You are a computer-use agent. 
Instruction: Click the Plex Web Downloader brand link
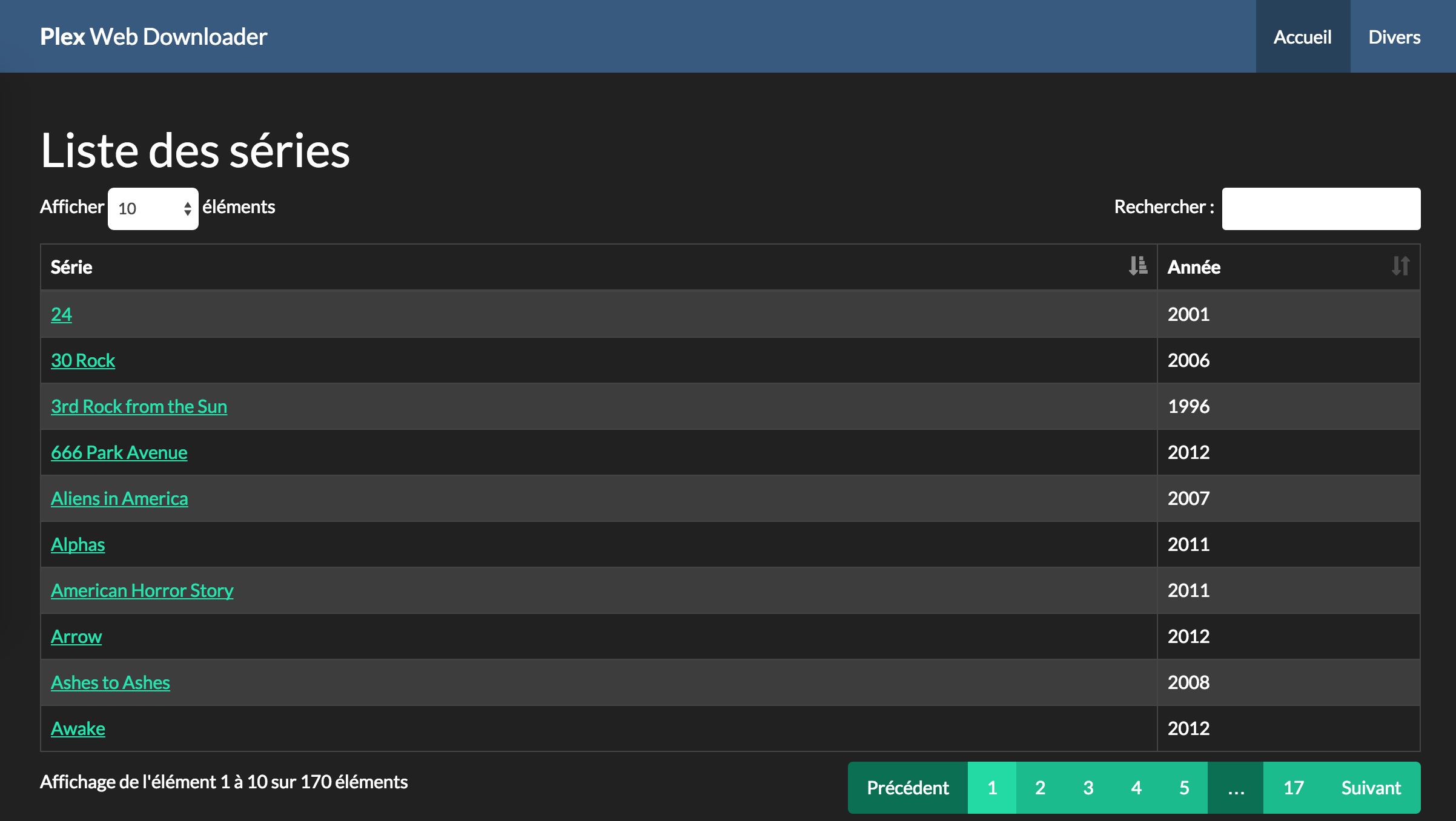pyautogui.click(x=153, y=37)
